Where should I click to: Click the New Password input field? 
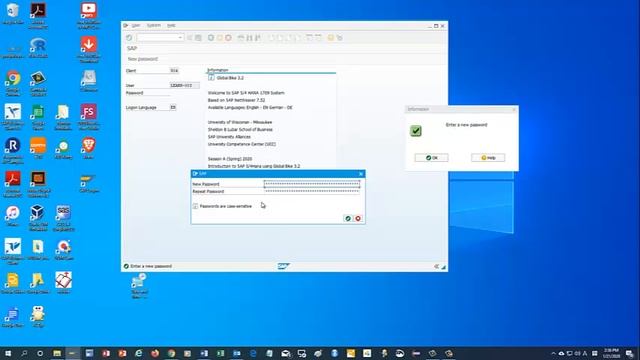[x=312, y=184]
